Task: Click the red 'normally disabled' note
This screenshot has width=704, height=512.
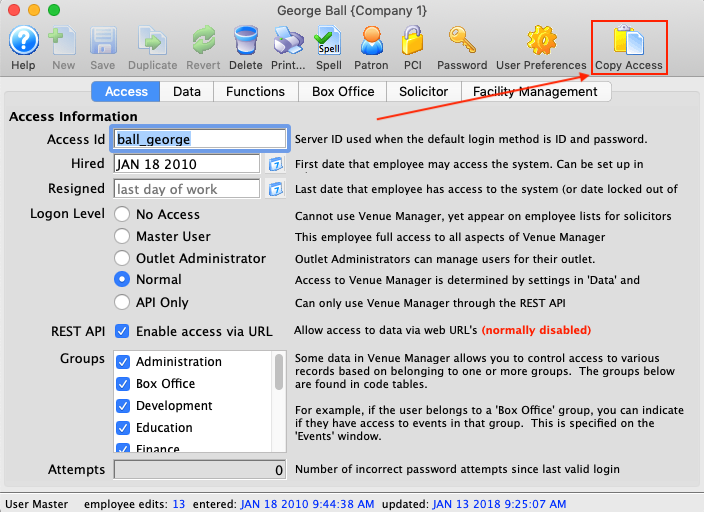Action: click(x=537, y=330)
